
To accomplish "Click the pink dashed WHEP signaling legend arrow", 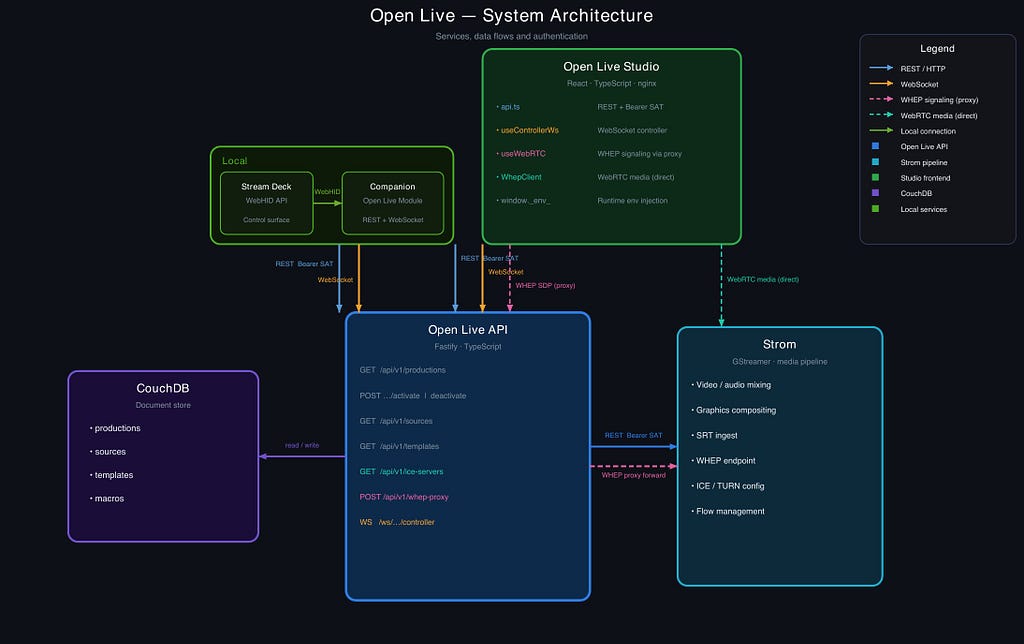I will click(x=881, y=99).
